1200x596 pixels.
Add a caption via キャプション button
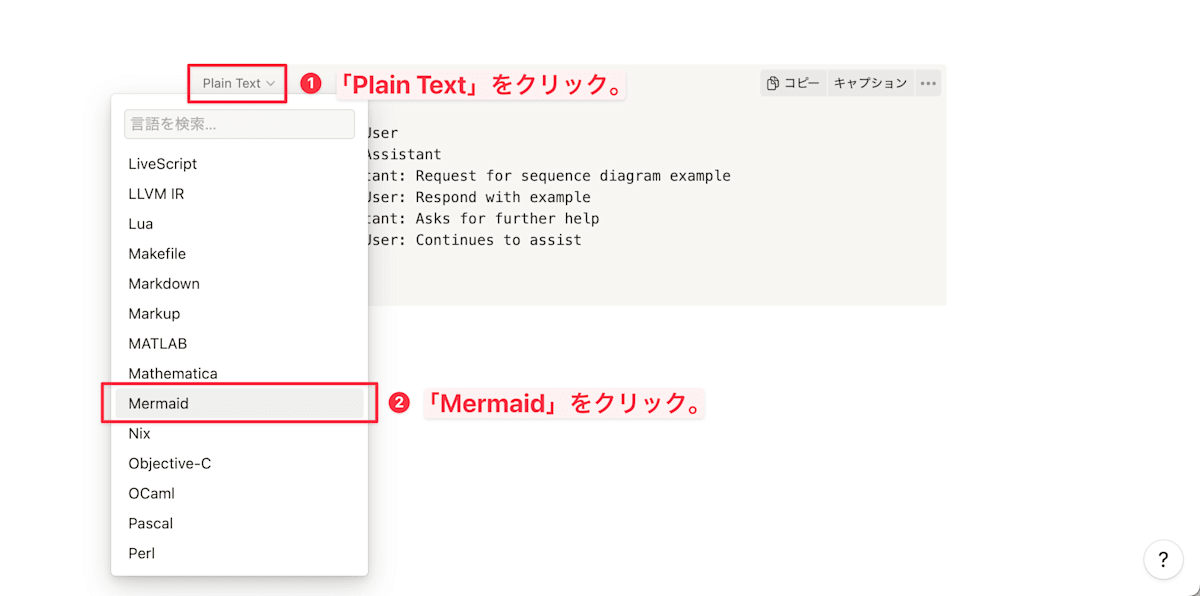coord(870,83)
